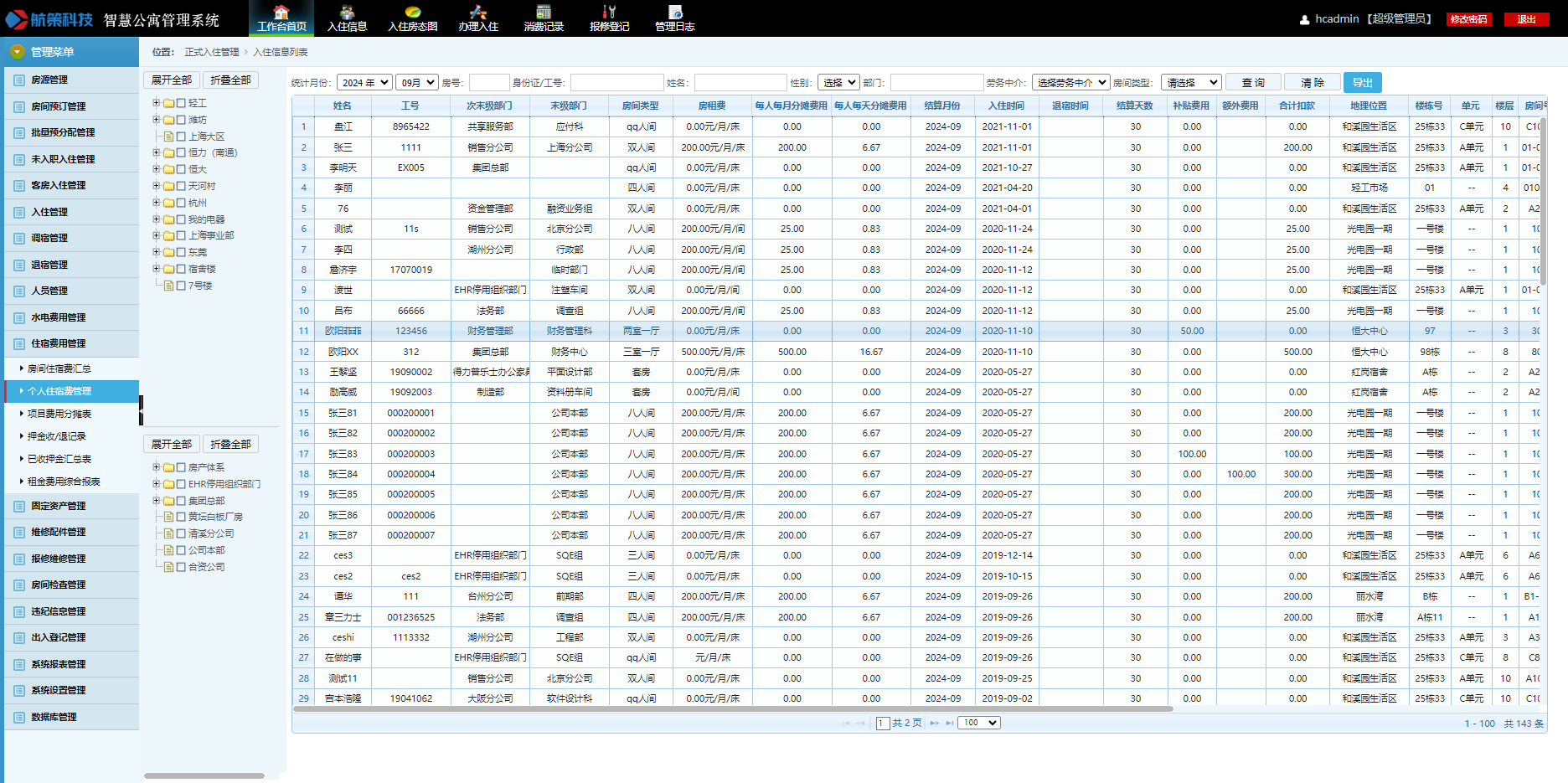Select 房间住宿费汇总 submenu item
Image resolution: width=1568 pixels, height=783 pixels.
59,368
